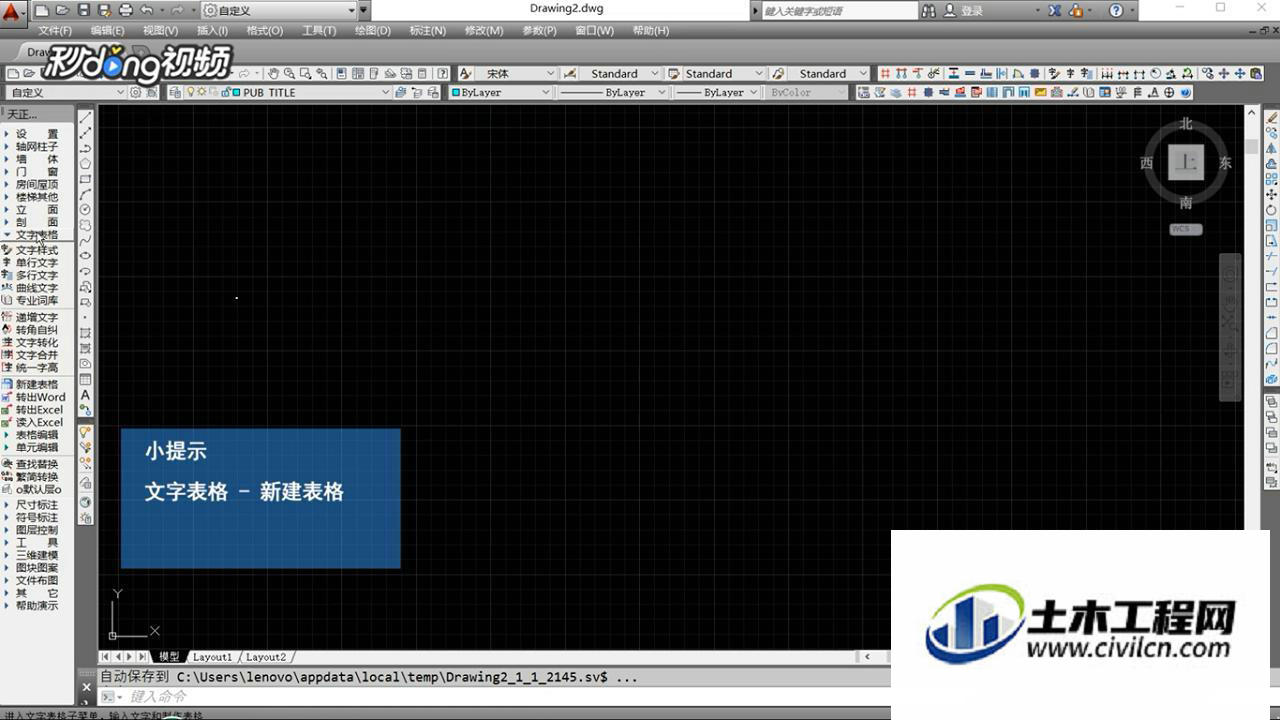
Task: Select the Circle draw tool
Action: pos(86,209)
